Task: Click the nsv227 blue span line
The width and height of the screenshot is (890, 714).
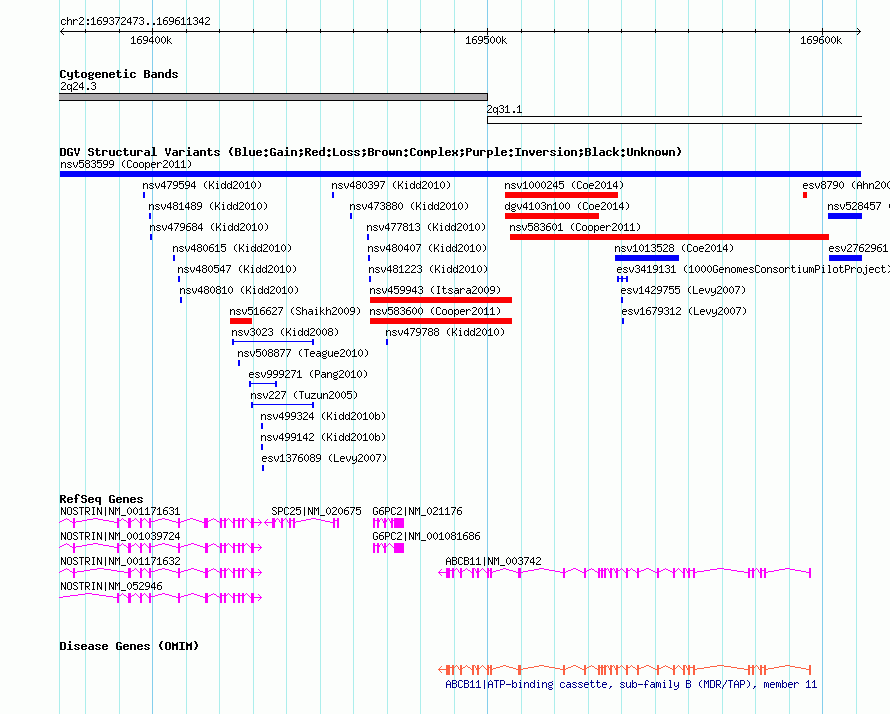Action: pos(283,405)
